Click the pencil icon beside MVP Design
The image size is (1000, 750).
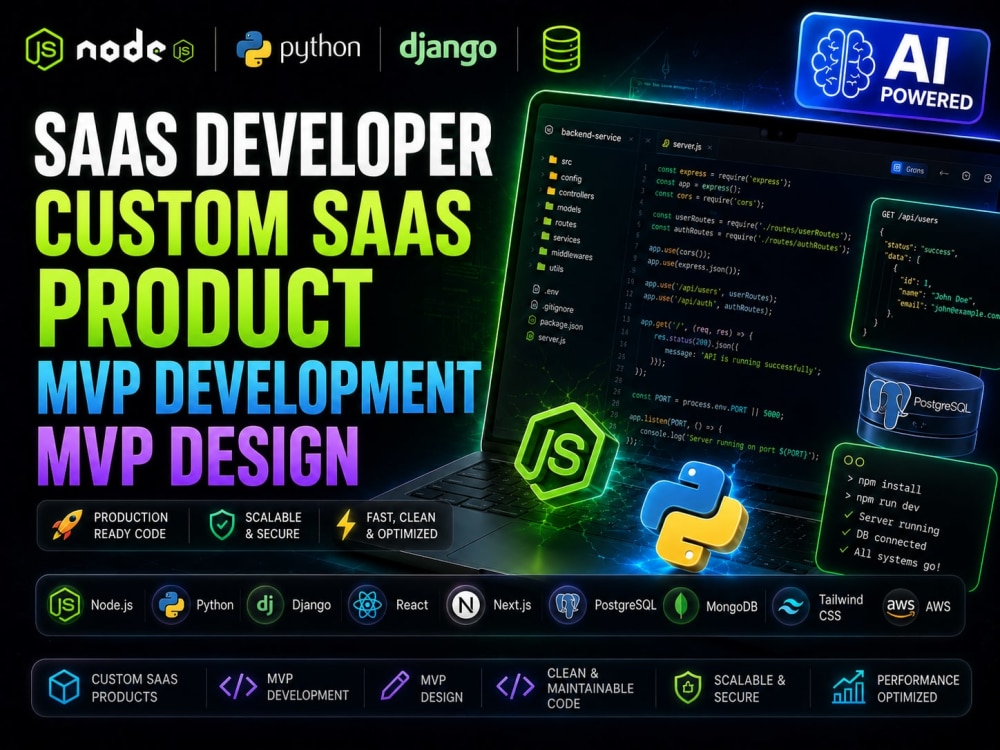coord(395,686)
